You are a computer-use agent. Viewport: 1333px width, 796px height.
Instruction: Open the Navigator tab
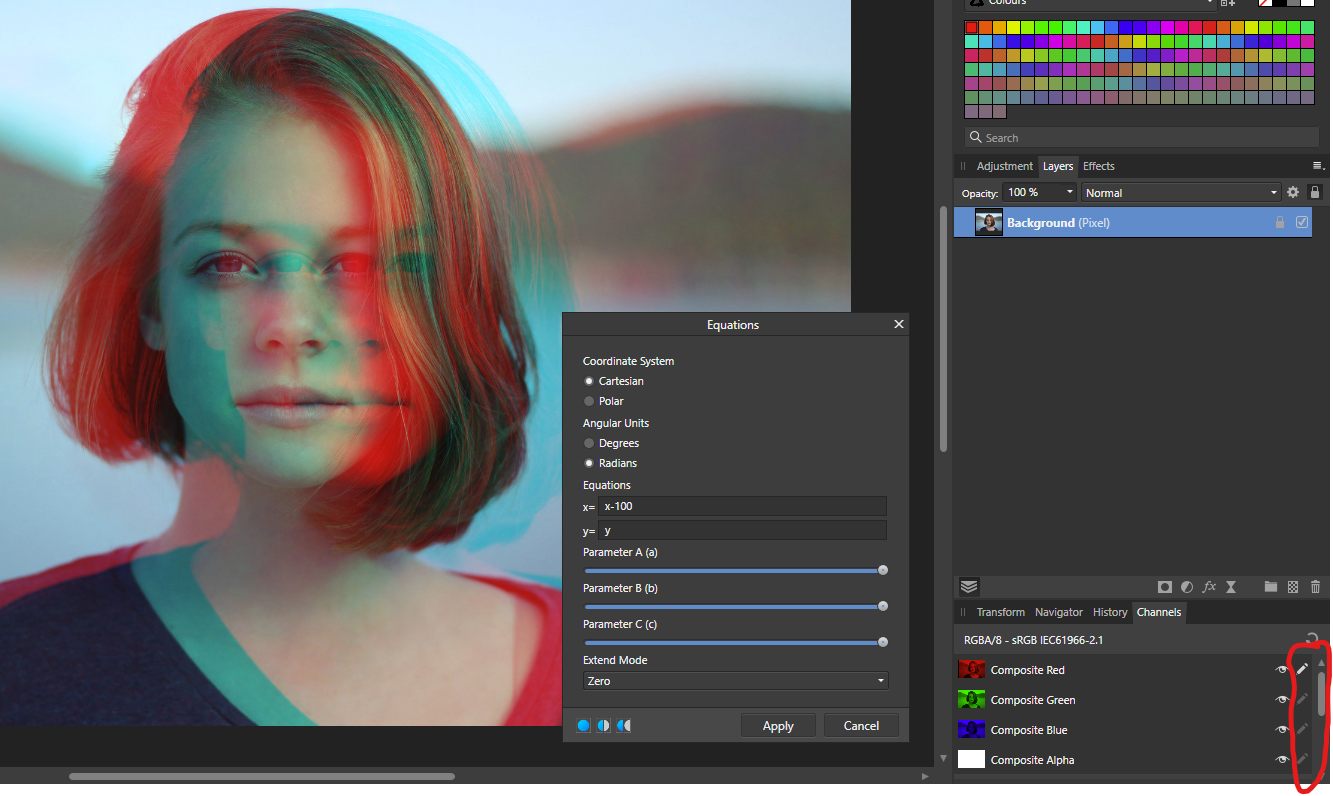[1058, 612]
